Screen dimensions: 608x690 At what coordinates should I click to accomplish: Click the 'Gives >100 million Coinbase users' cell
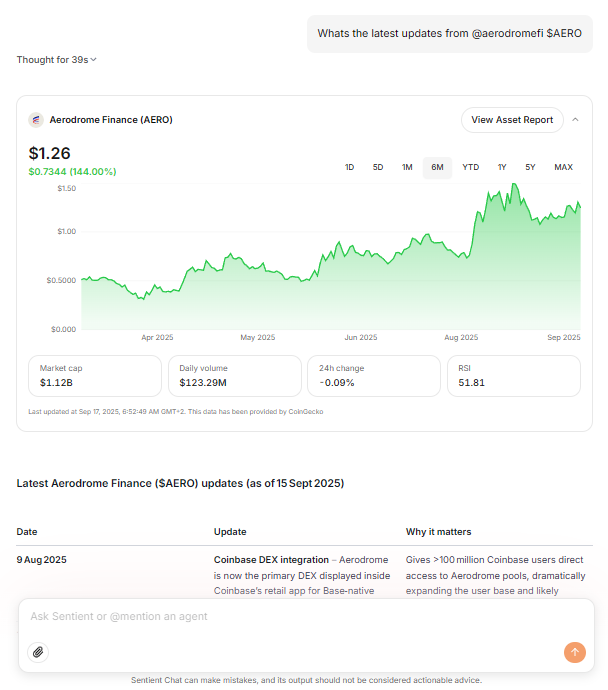[495, 575]
